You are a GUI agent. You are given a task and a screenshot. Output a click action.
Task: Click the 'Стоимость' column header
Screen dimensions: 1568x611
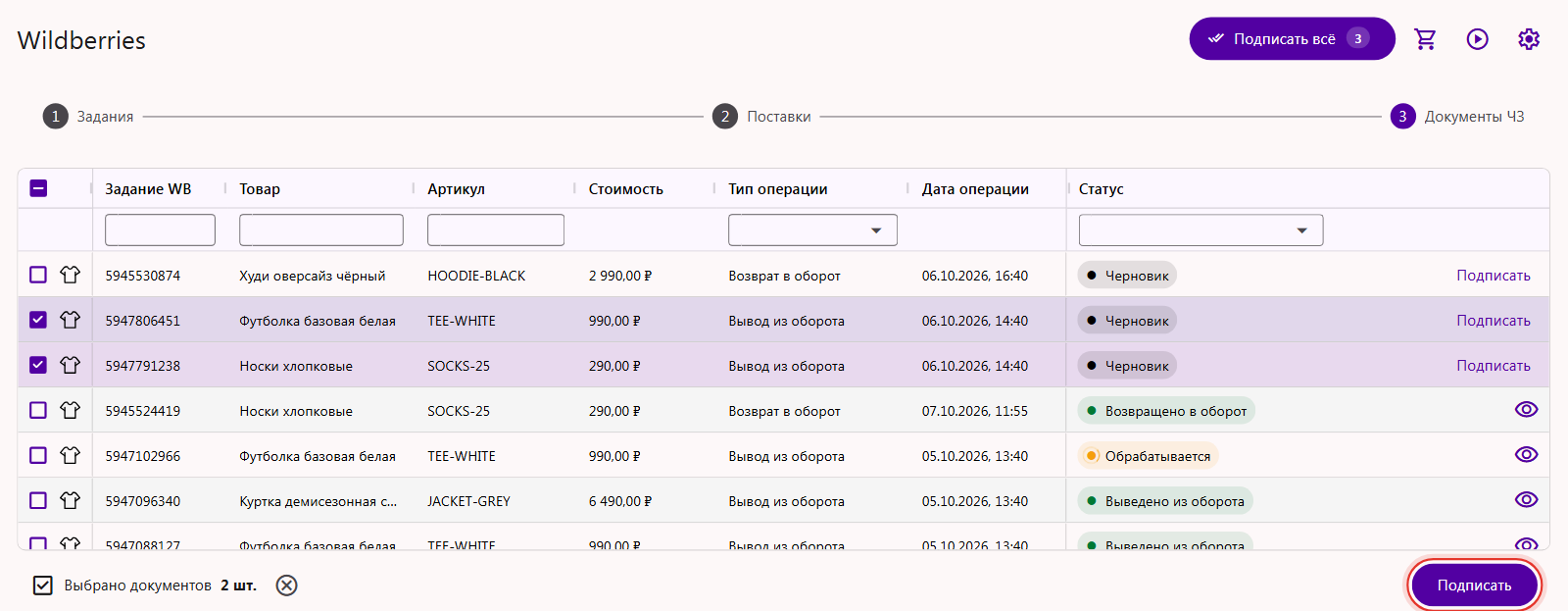pyautogui.click(x=626, y=189)
